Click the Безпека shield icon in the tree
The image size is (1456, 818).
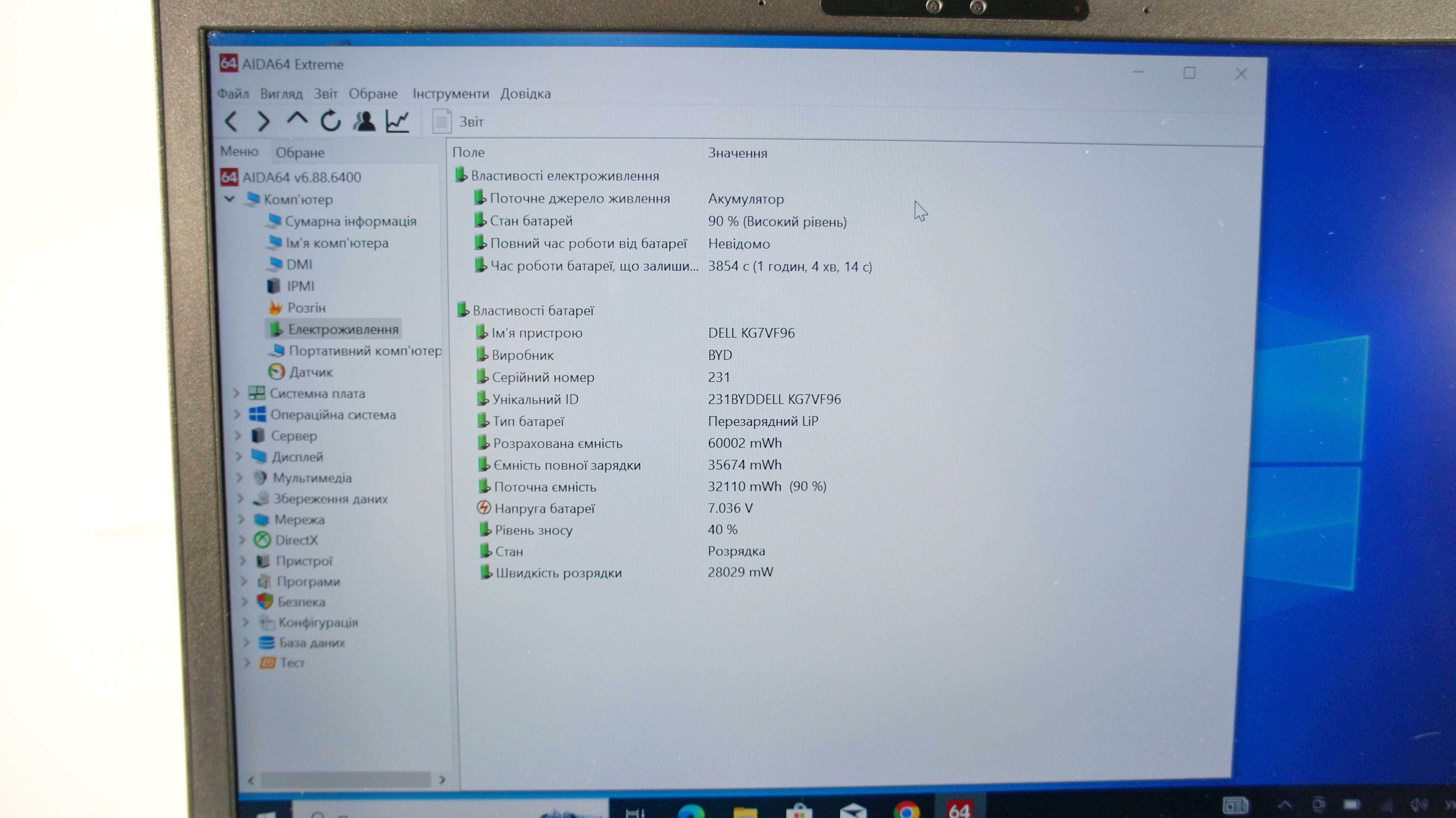pyautogui.click(x=264, y=602)
